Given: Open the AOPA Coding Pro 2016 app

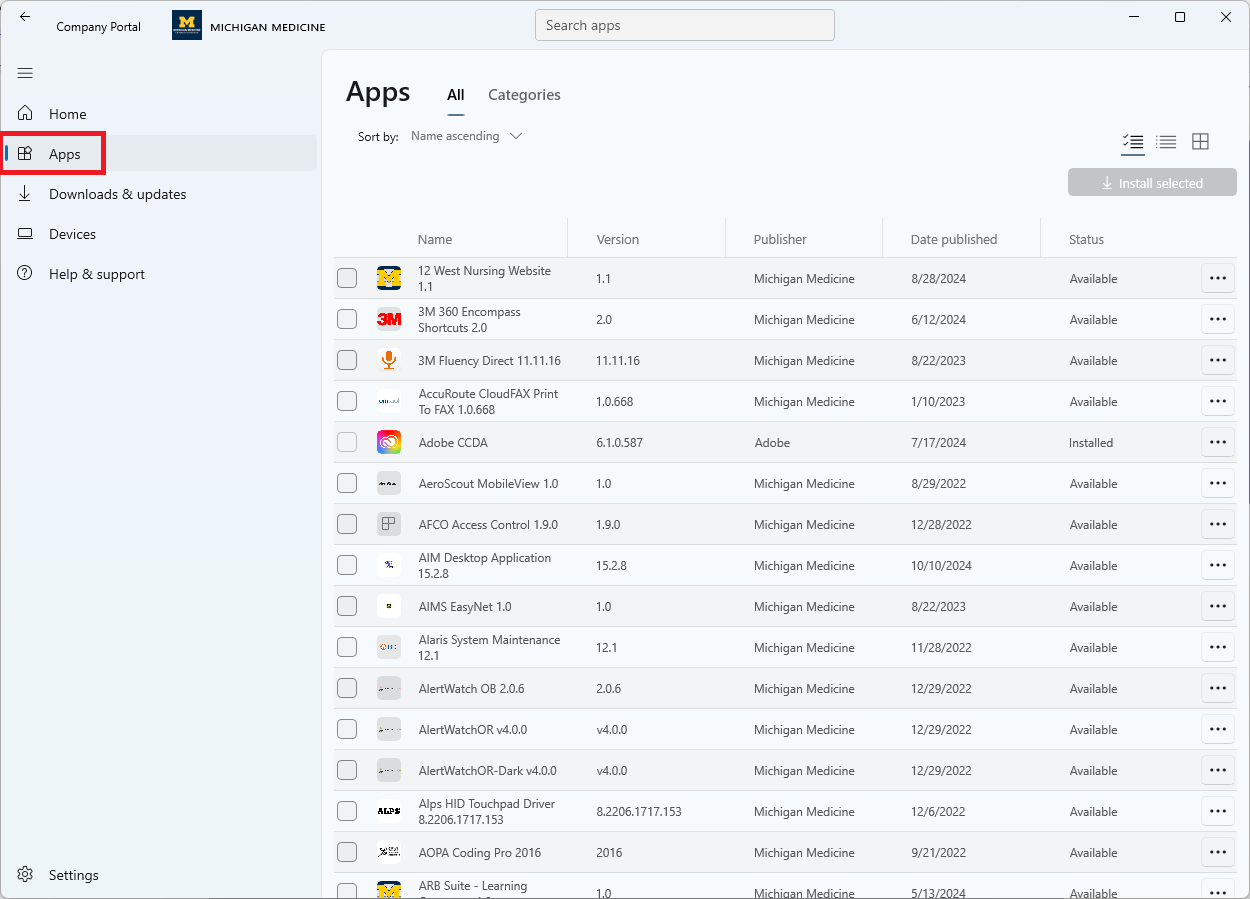Looking at the screenshot, I should point(479,853).
